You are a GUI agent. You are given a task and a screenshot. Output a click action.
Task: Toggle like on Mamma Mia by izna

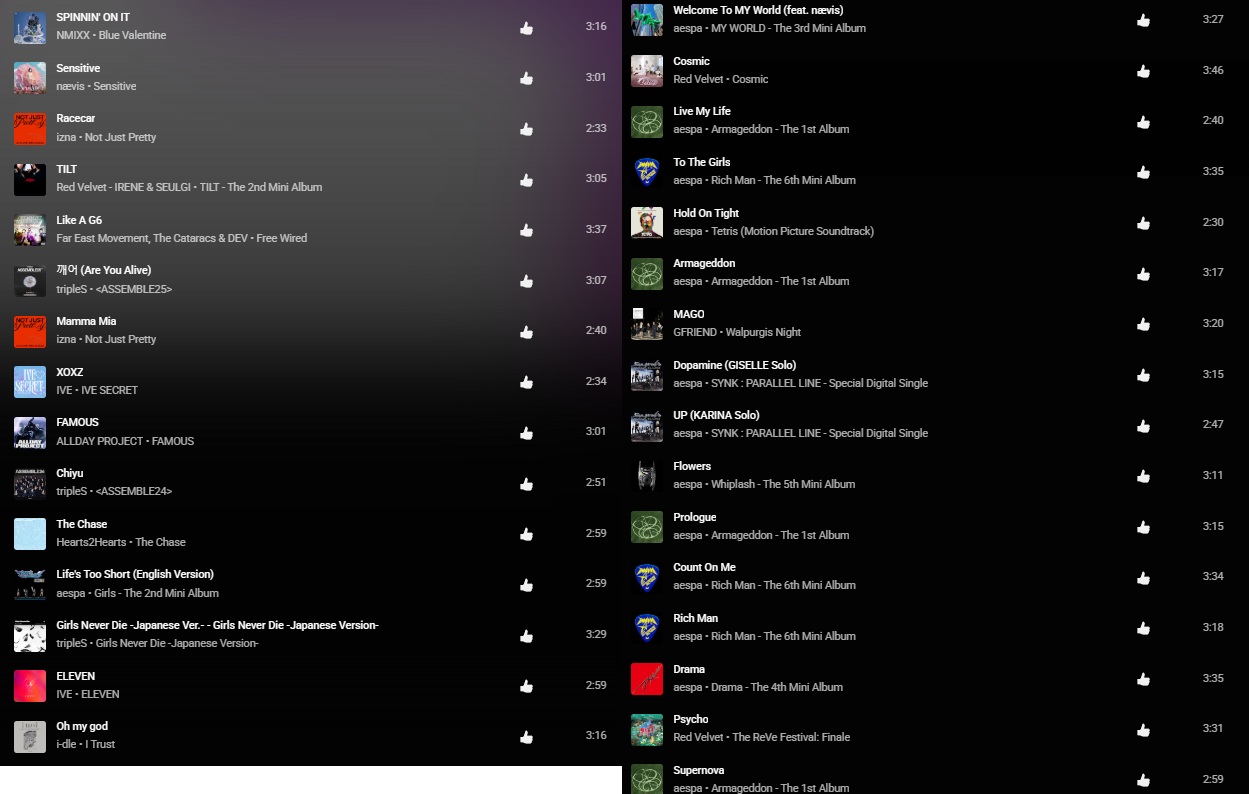(526, 331)
